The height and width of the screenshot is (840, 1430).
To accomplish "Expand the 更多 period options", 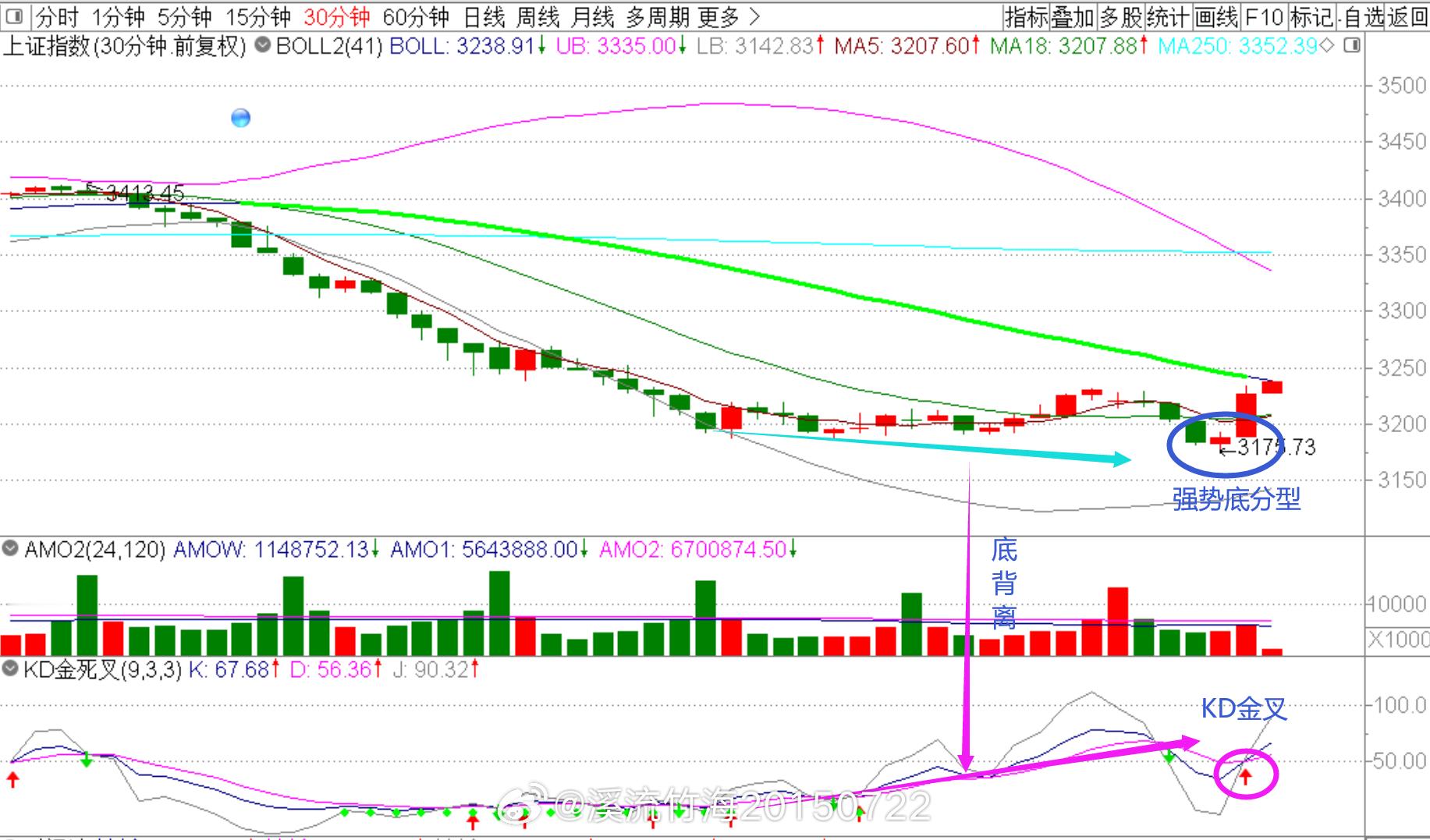I will click(728, 16).
